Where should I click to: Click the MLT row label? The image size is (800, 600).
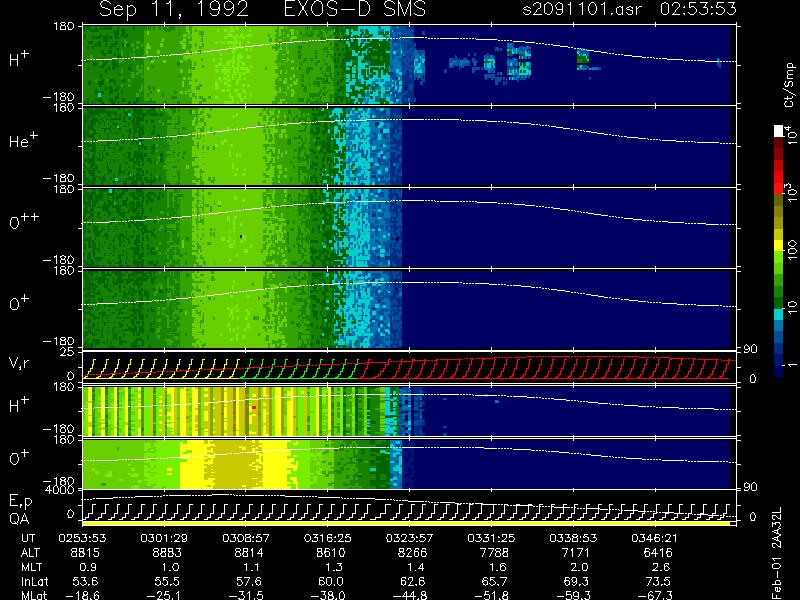32,567
